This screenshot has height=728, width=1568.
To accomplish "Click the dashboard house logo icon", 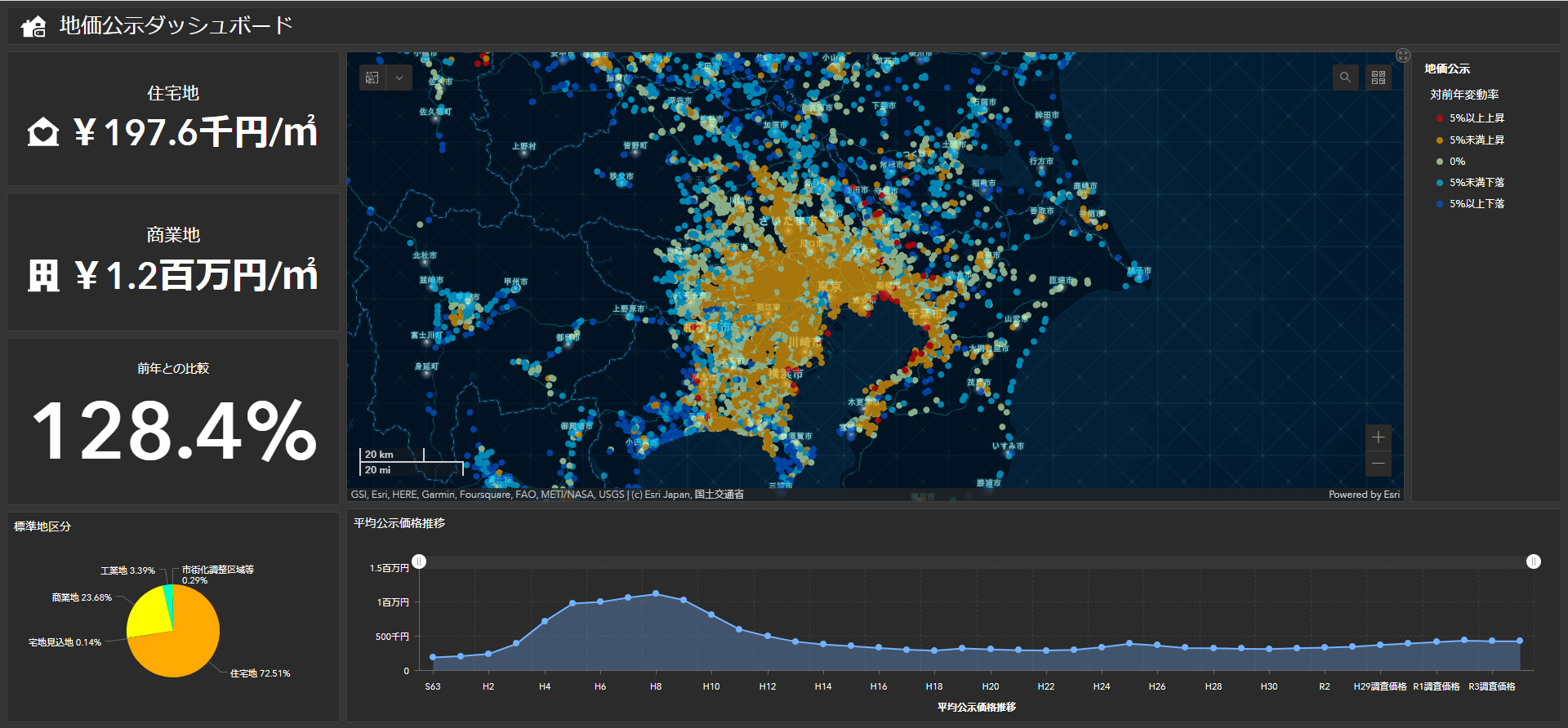I will click(33, 27).
